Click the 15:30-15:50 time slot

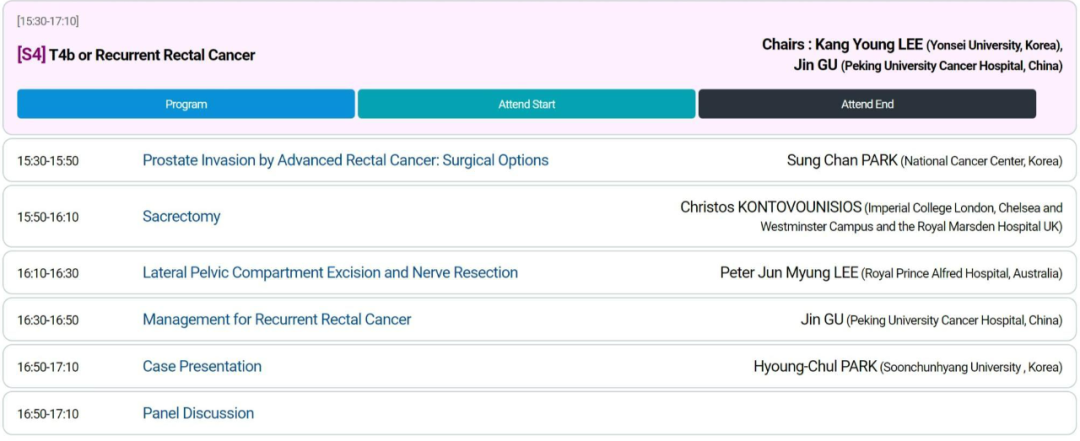(x=48, y=161)
